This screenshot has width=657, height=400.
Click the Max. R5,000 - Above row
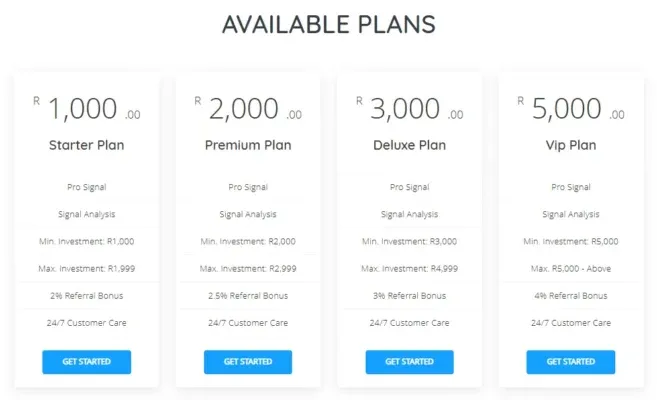[x=571, y=268]
